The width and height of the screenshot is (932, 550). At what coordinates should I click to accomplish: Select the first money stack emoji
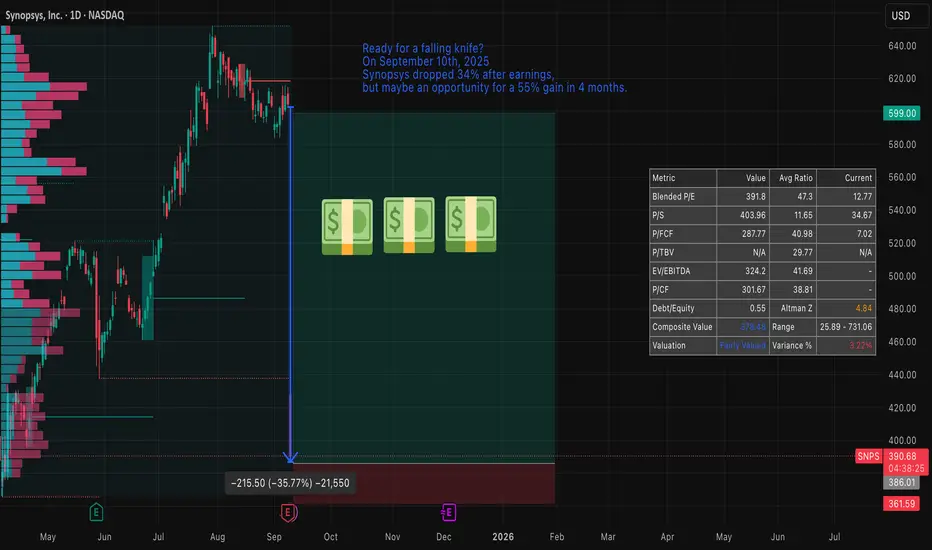pos(347,227)
